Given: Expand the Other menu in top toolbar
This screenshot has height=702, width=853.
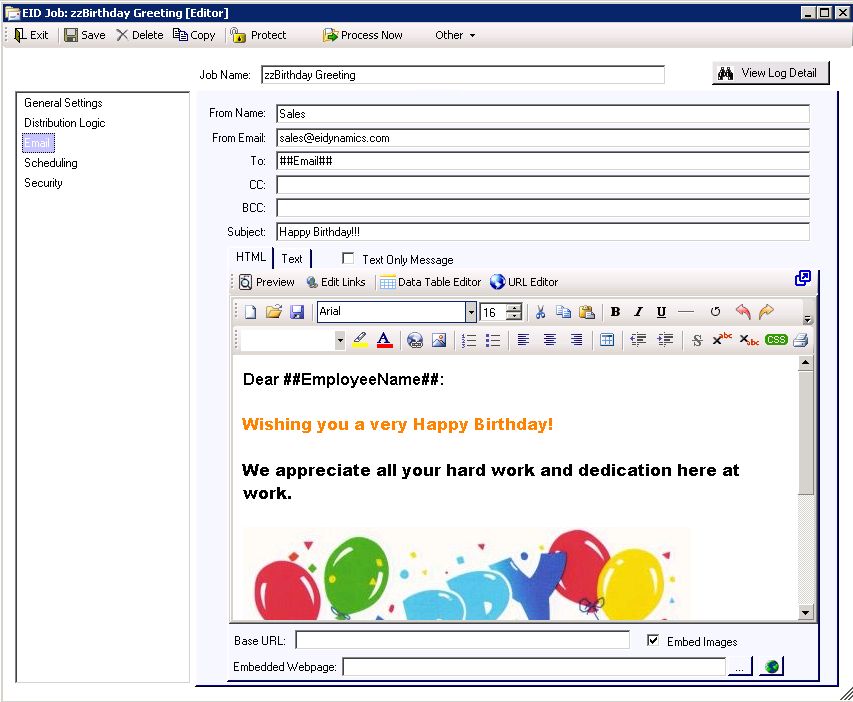Looking at the screenshot, I should tap(455, 35).
